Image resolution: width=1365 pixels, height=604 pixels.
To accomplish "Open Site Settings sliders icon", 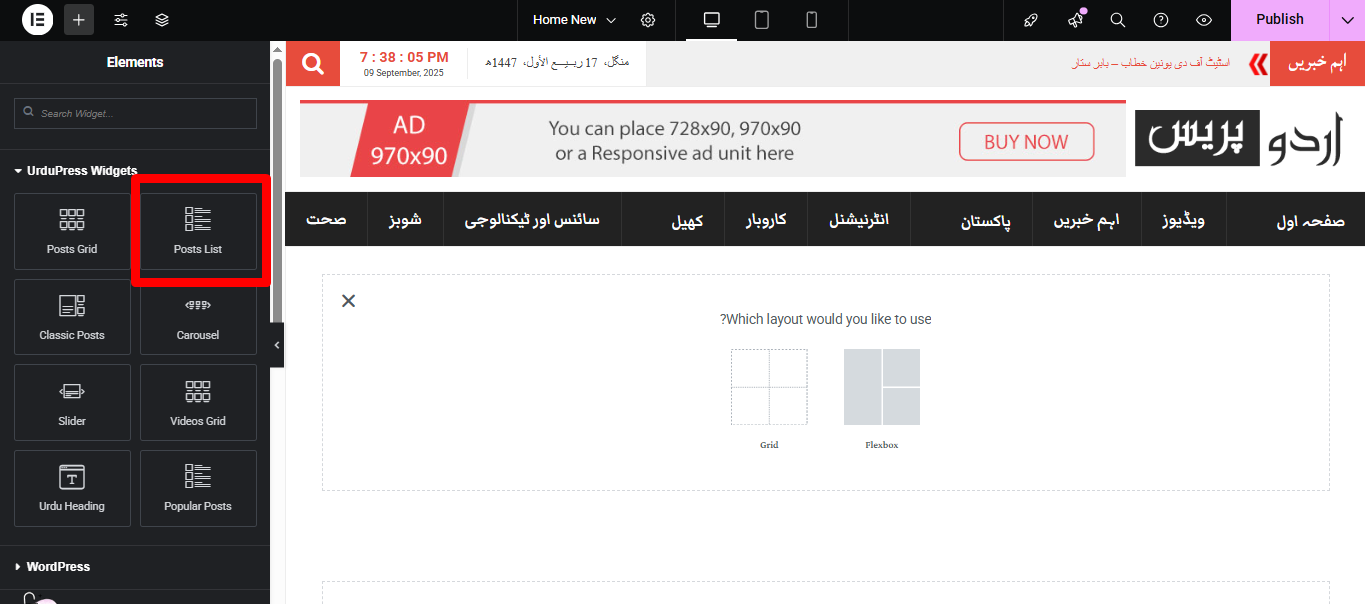I will (121, 20).
